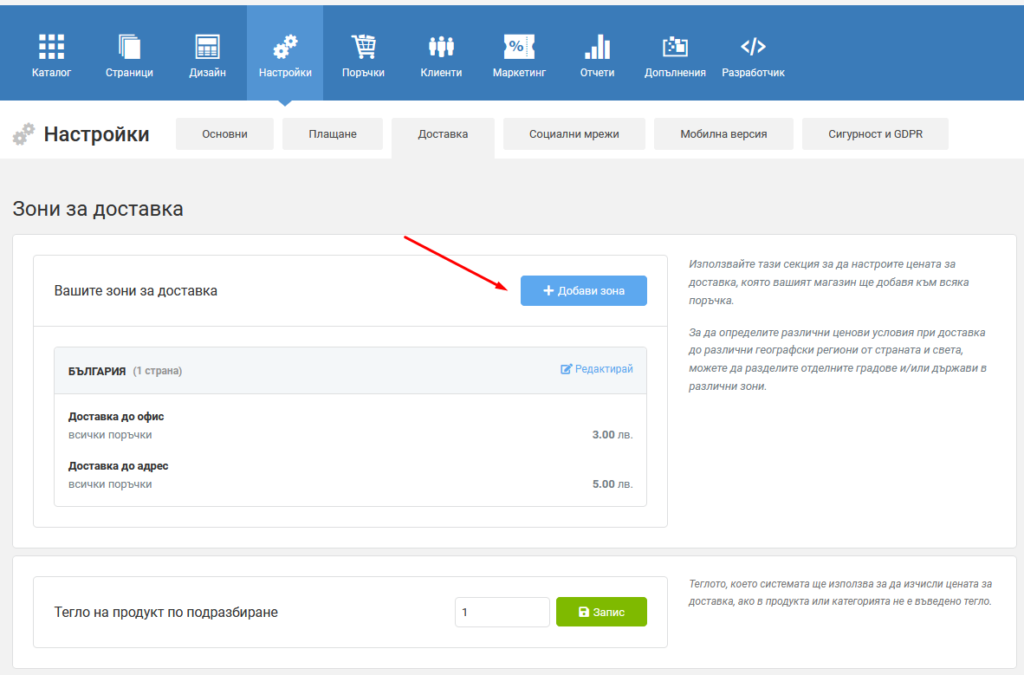The image size is (1024, 675).
Task: Click the БЪЛГАРИЯ zone name
Action: [x=97, y=371]
